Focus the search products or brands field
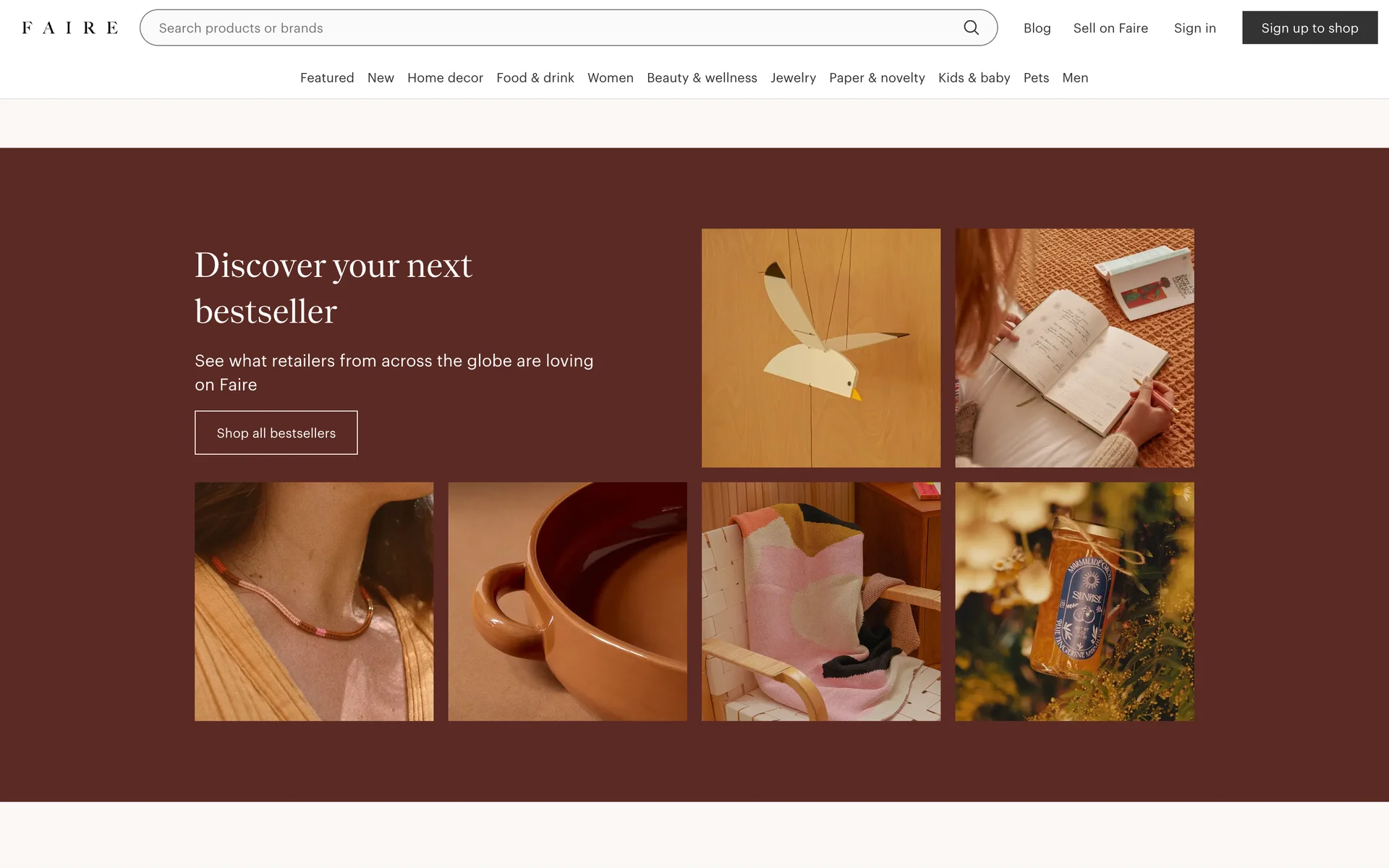The width and height of the screenshot is (1389, 868). [x=550, y=27]
